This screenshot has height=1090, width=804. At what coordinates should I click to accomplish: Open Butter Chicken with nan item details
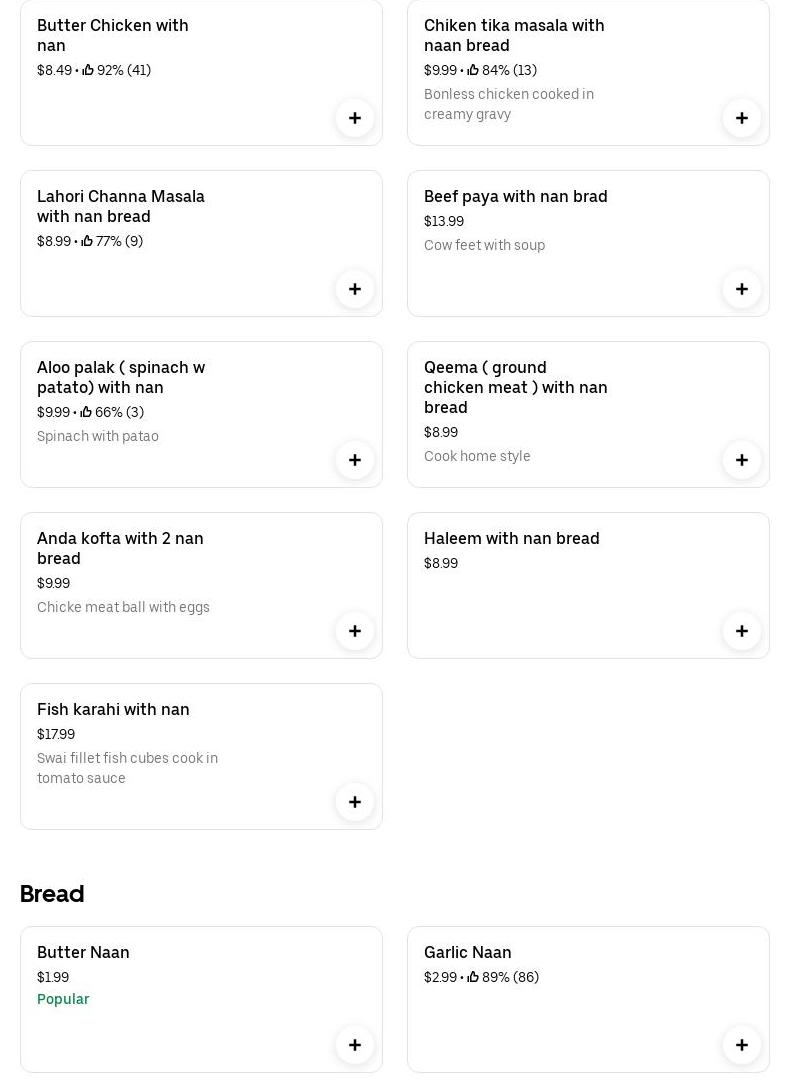click(x=112, y=35)
